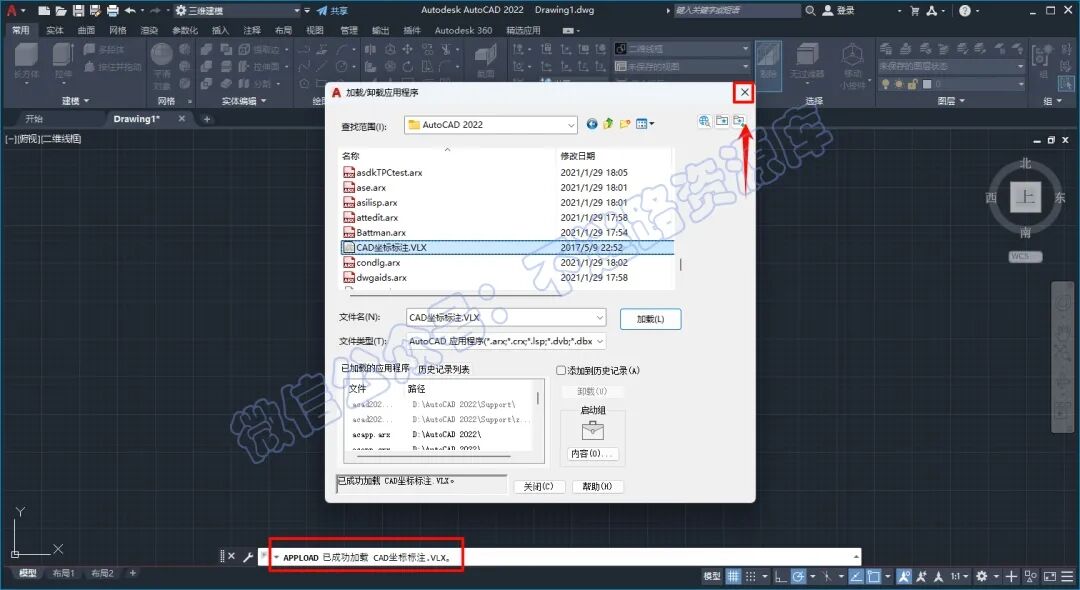Toggle annotation visibility icon in the status bar

pyautogui.click(x=904, y=576)
